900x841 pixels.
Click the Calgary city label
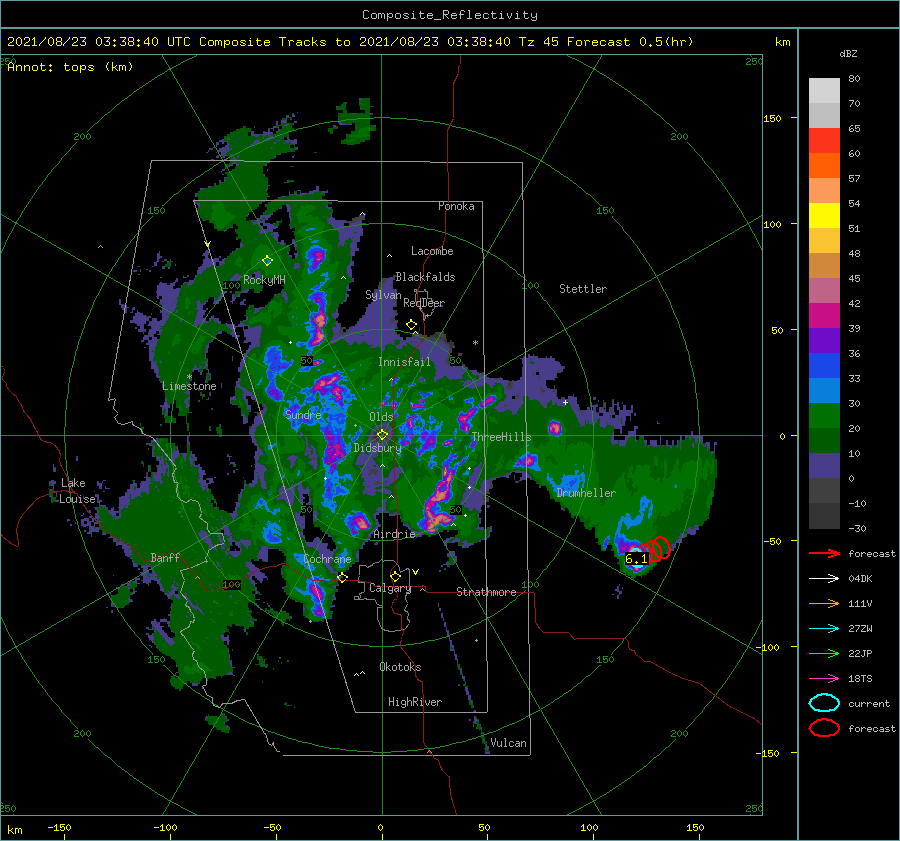click(x=390, y=588)
